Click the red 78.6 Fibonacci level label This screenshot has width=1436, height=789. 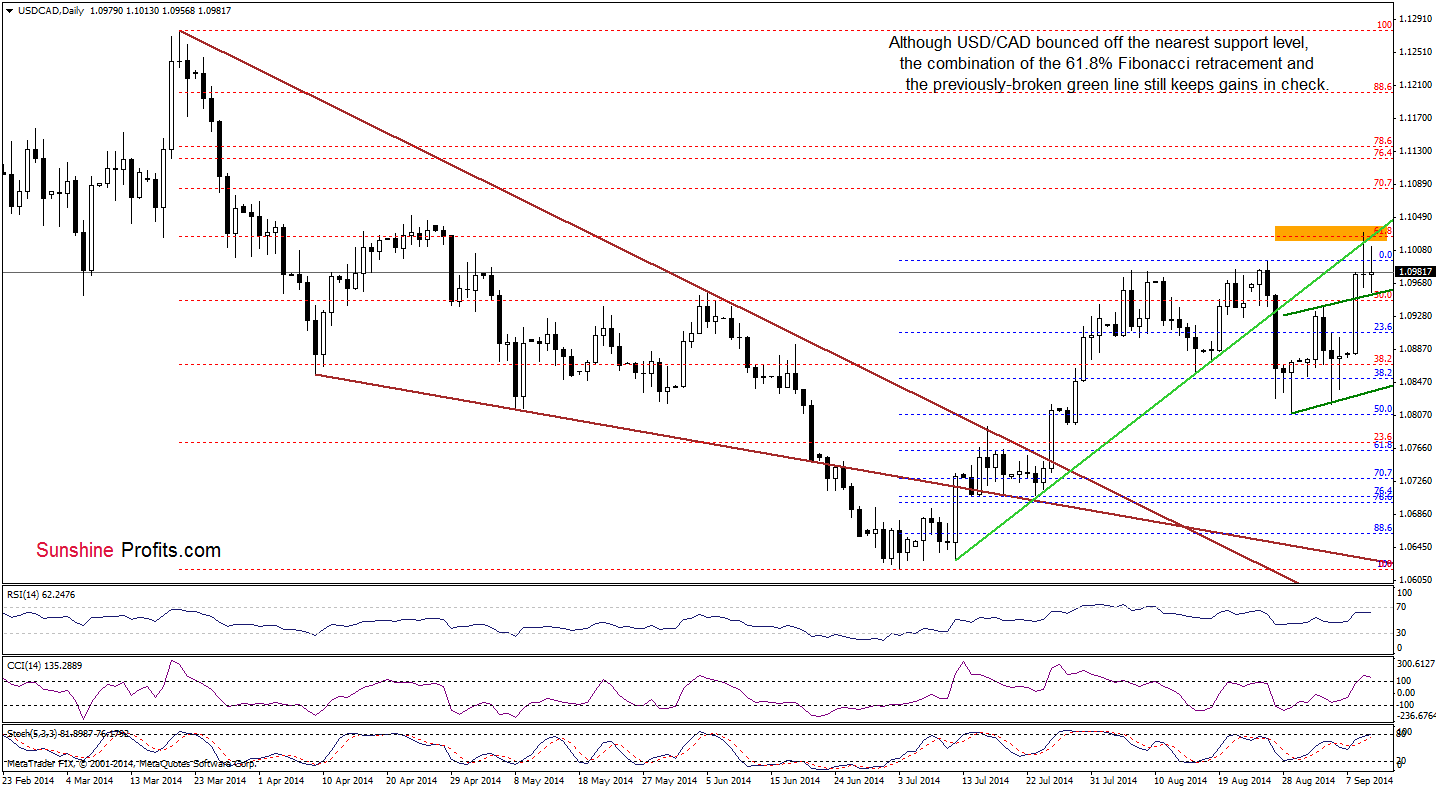click(x=1383, y=141)
